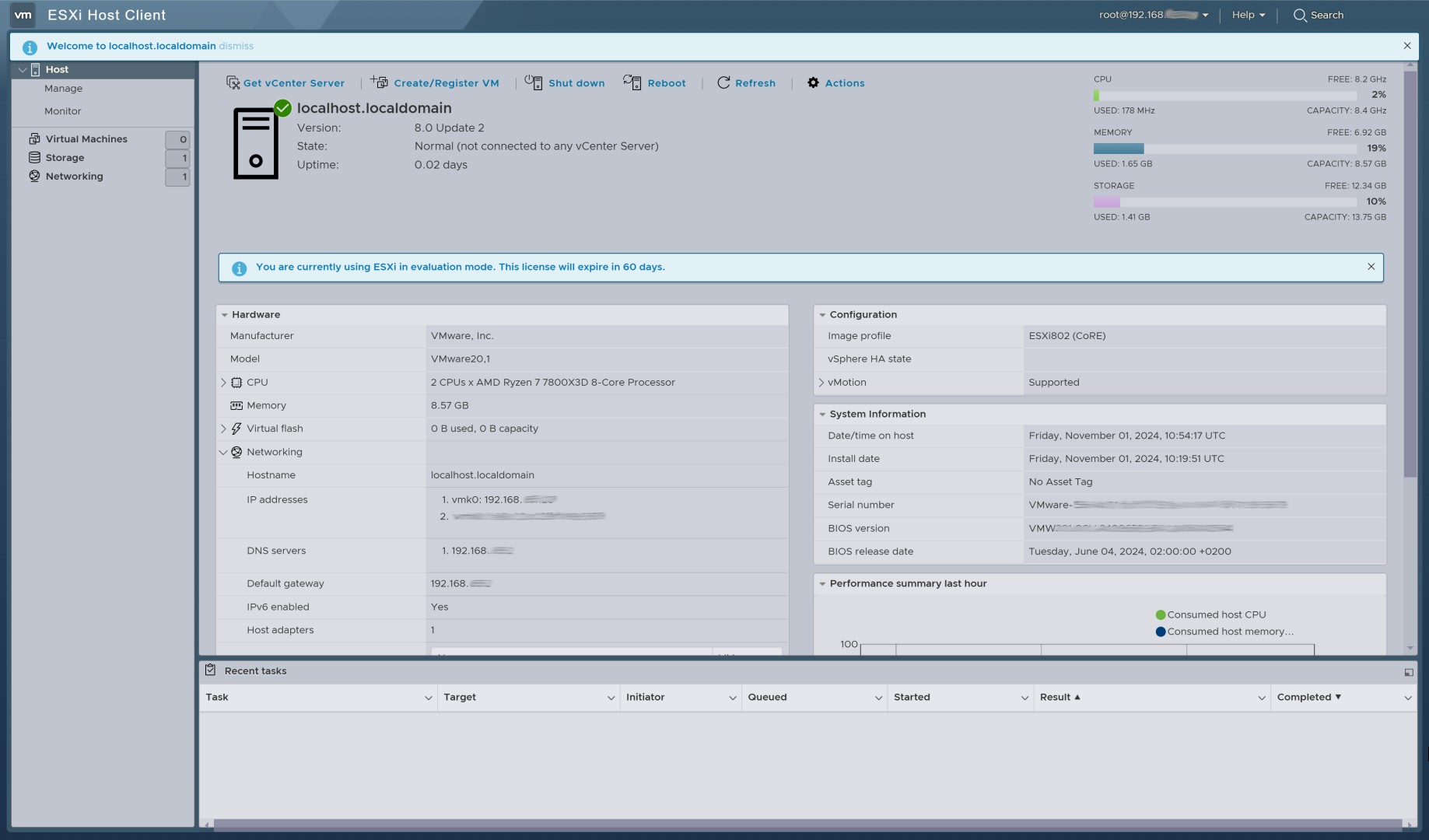Click the Consumed host CPU legend dot
The height and width of the screenshot is (840, 1429).
point(1161,615)
